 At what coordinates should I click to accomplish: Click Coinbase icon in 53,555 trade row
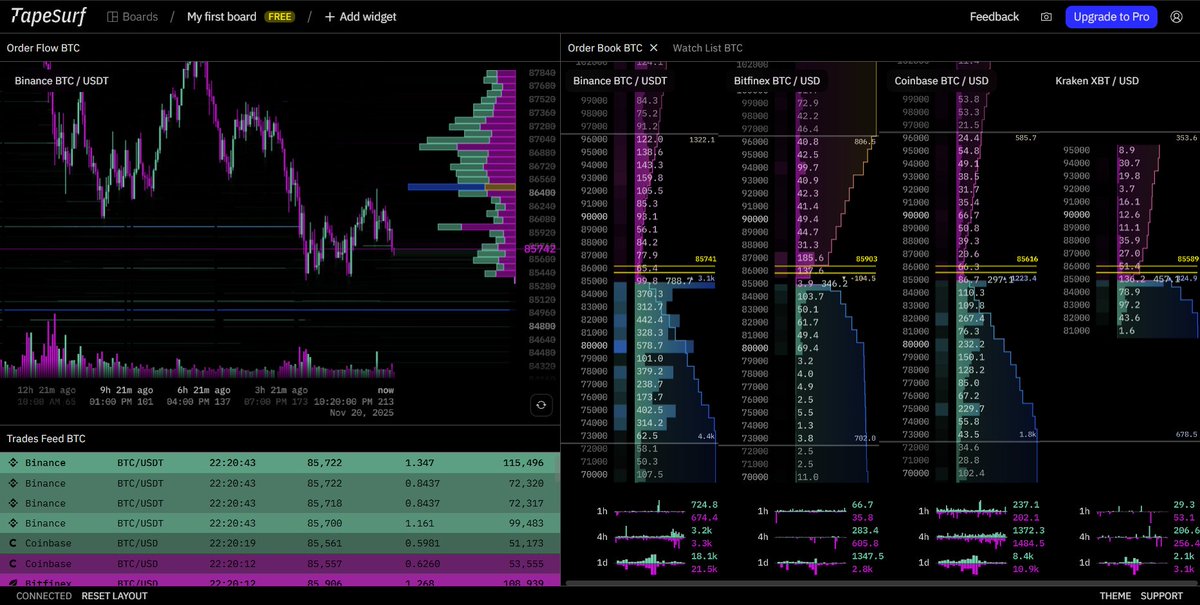(x=13, y=564)
